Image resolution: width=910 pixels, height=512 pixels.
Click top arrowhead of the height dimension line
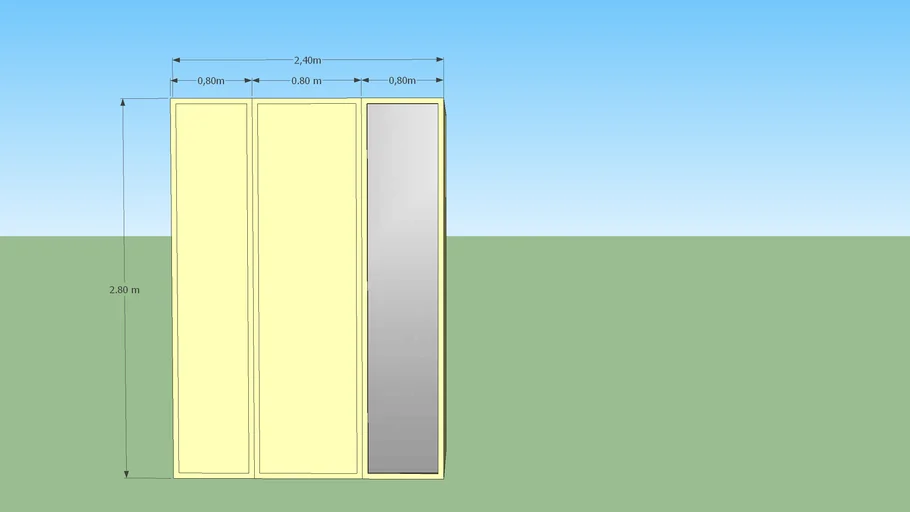(x=125, y=102)
